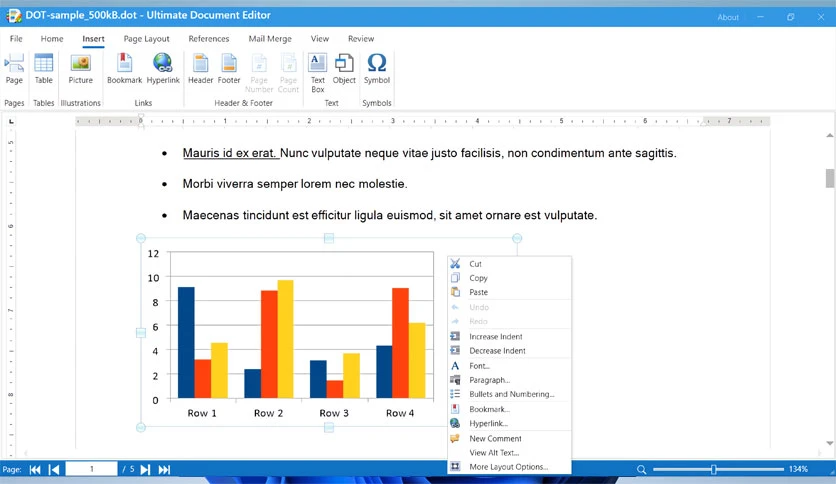Screen dimensions: 836x484
Task: Go to the previous page
Action: (54, 470)
